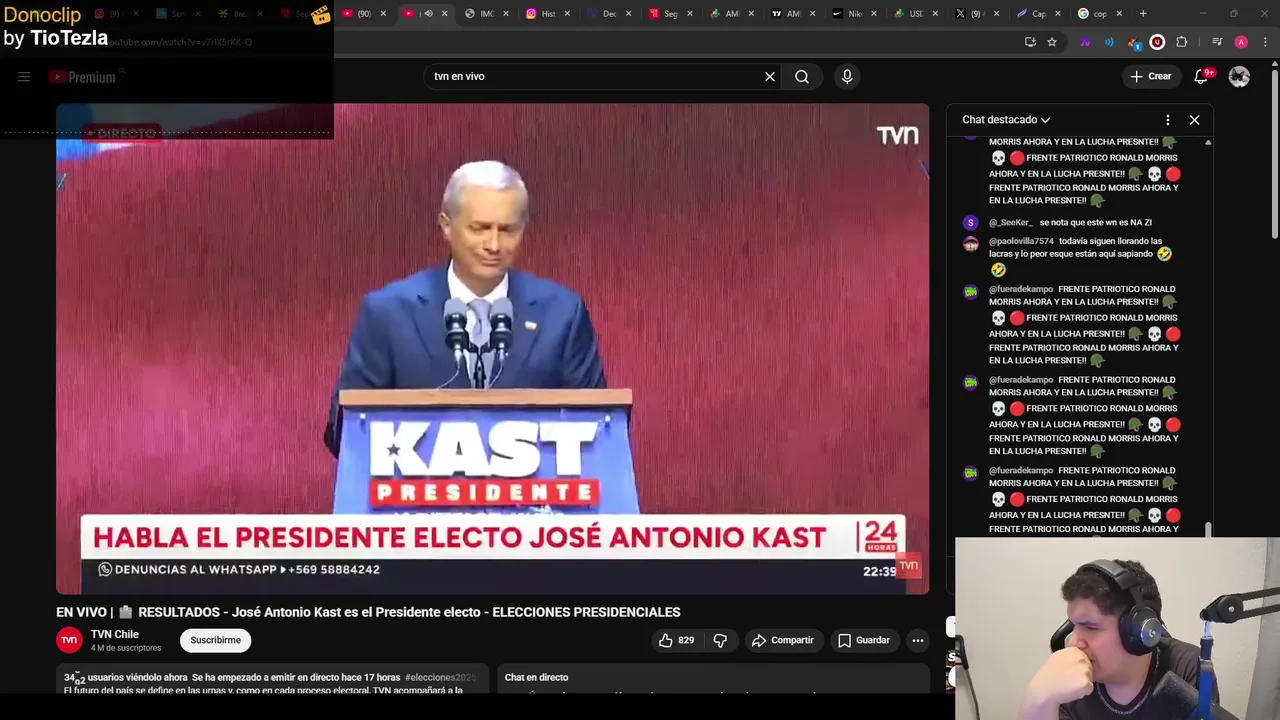Open the Chrome three-dot menu
The width and height of the screenshot is (1280, 720).
tap(1265, 42)
